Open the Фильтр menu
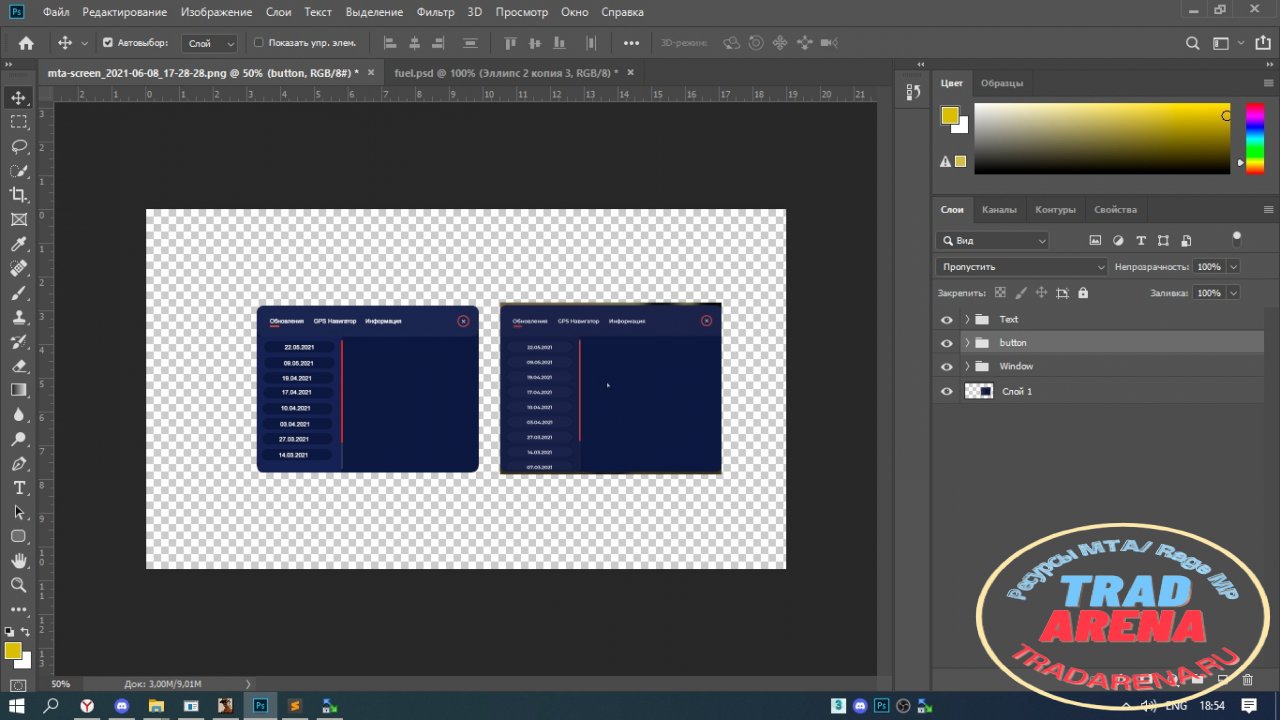 point(435,12)
